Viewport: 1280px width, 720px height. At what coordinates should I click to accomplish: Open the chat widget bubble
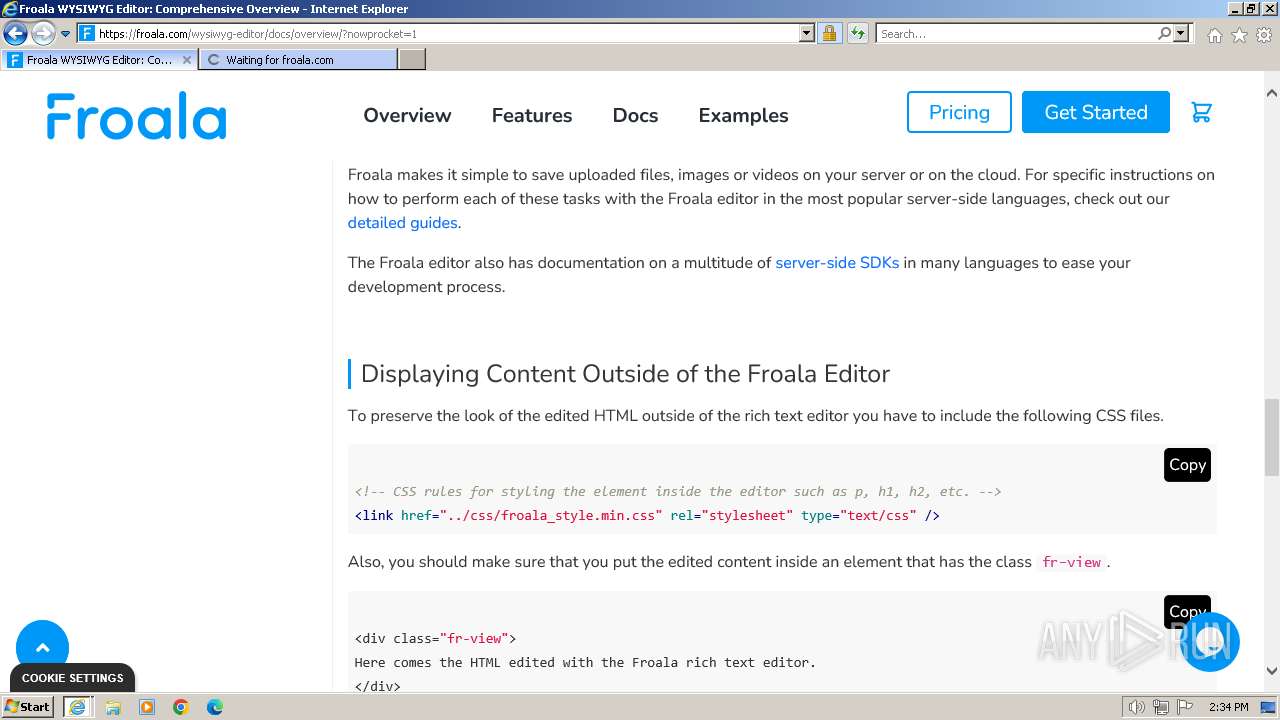pyautogui.click(x=1210, y=641)
